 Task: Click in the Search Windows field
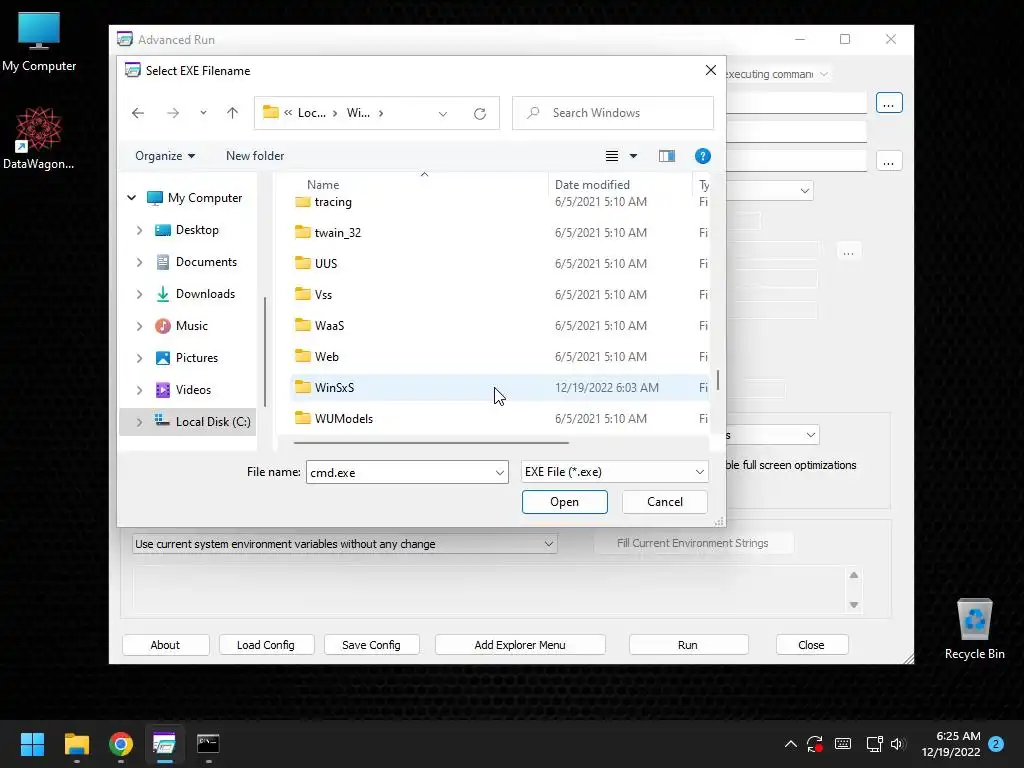[613, 113]
